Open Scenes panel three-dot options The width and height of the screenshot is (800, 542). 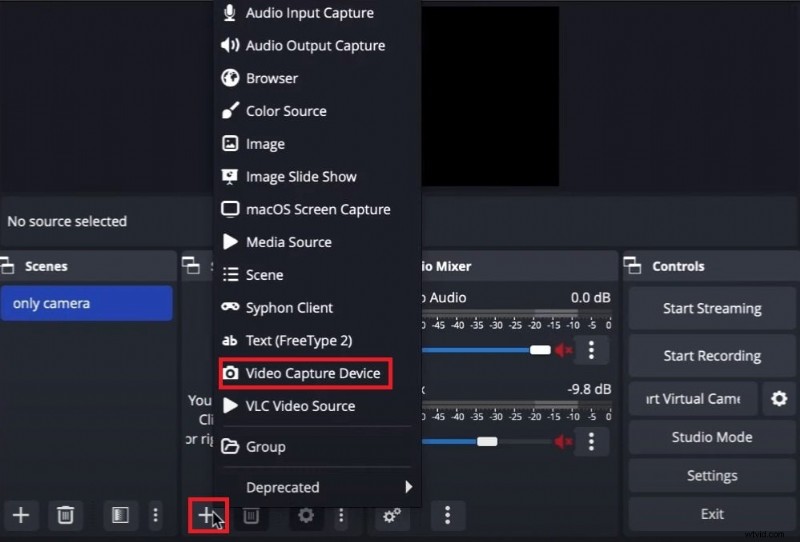(156, 515)
